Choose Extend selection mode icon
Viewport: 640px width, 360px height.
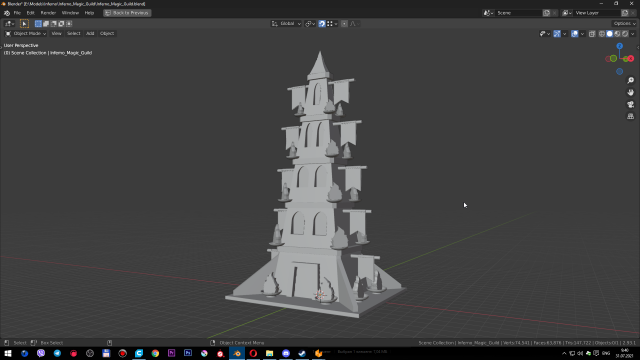tap(46, 24)
